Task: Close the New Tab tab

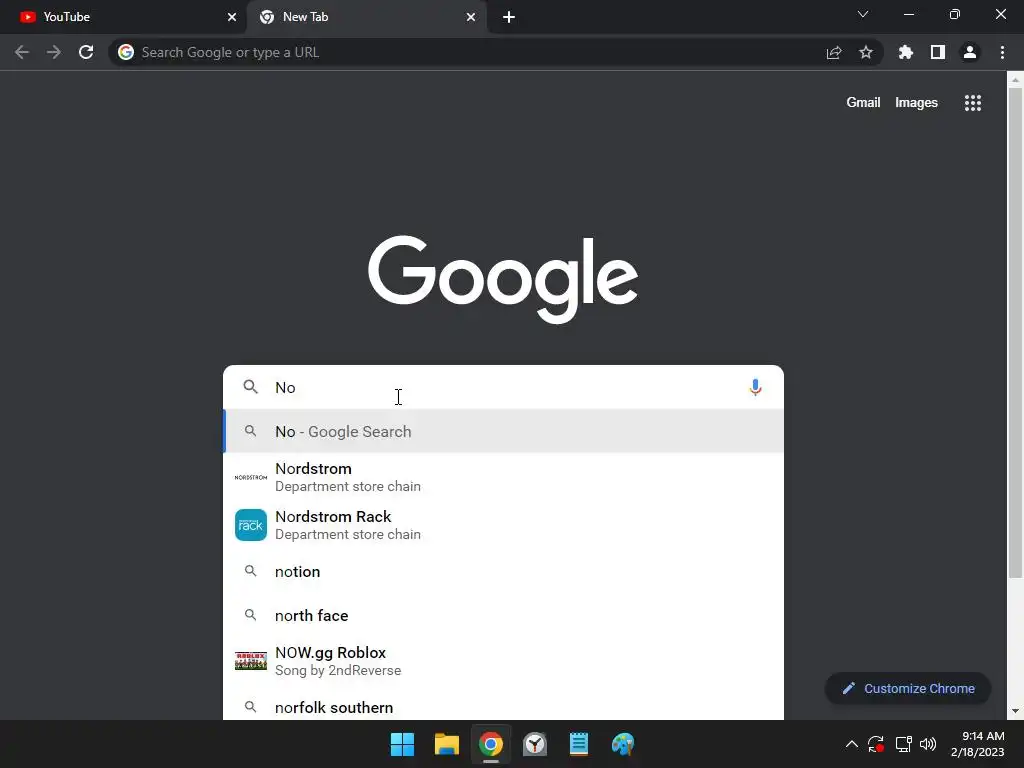Action: [x=471, y=17]
